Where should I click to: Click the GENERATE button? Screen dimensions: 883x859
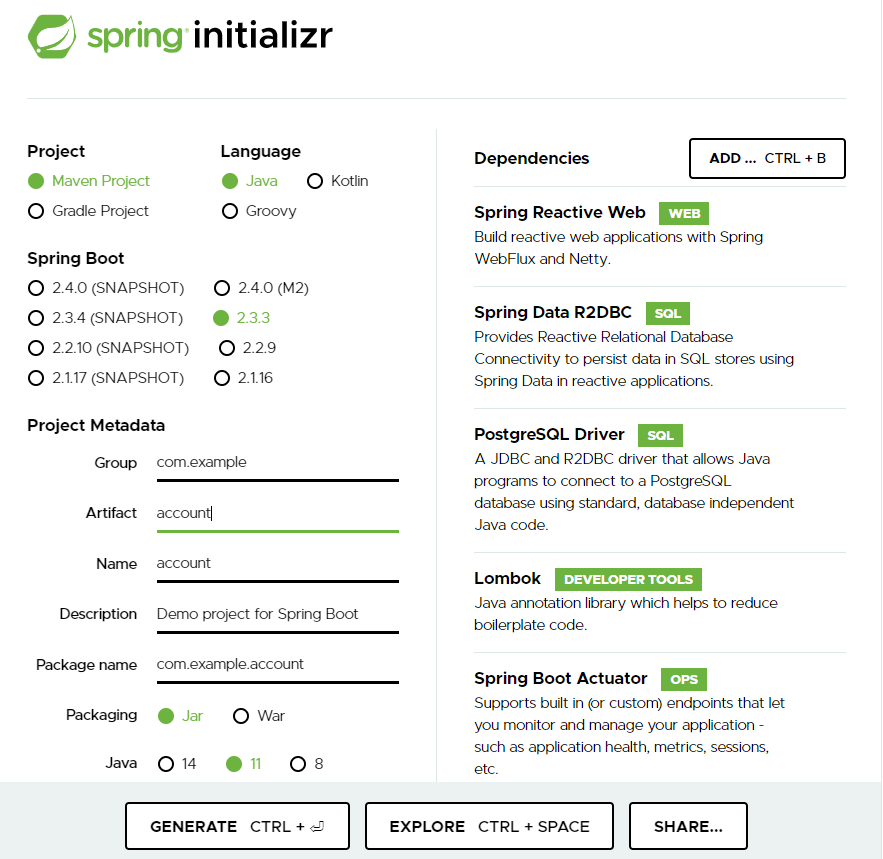click(236, 825)
